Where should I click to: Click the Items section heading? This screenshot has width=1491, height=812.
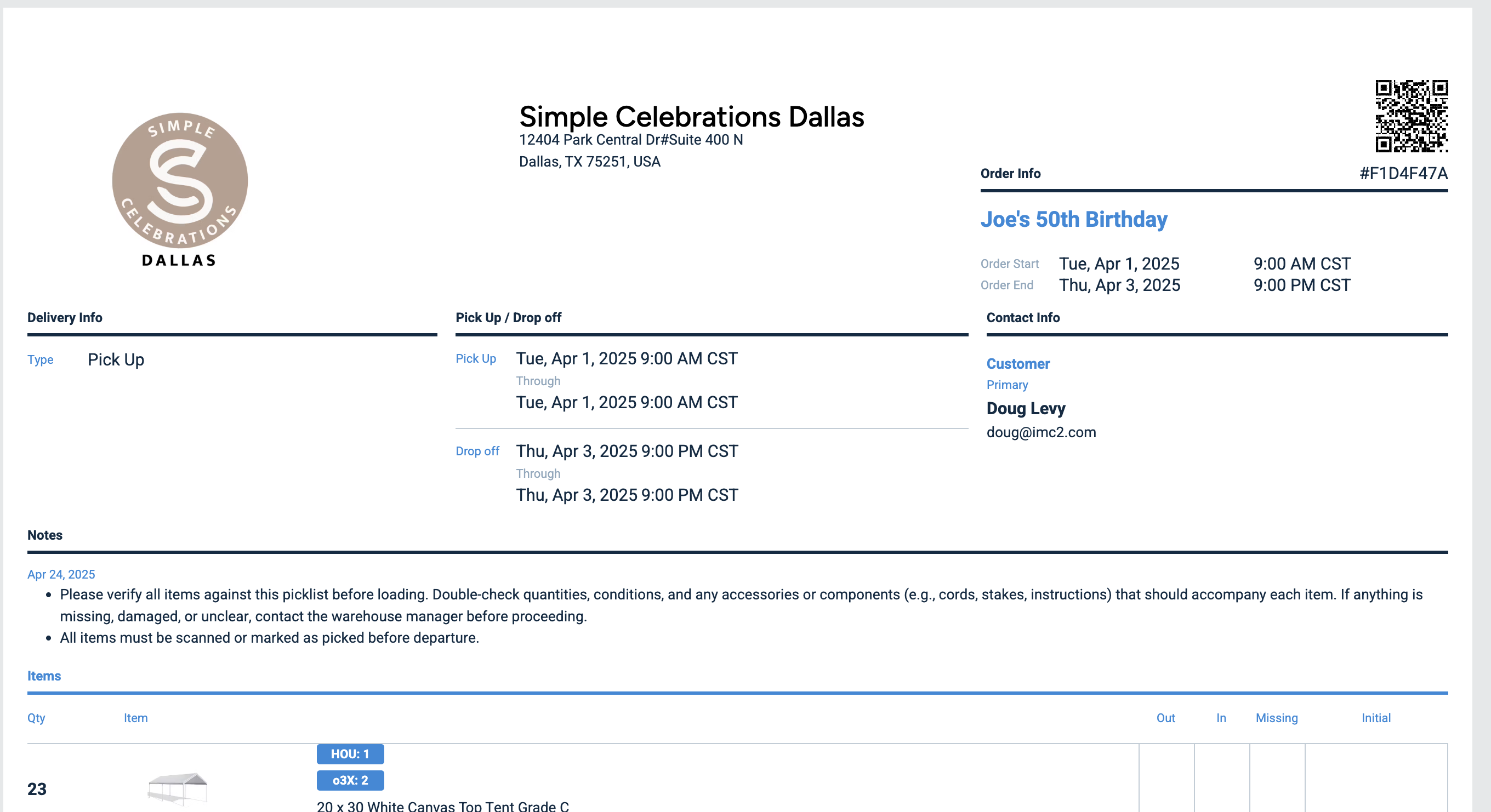pyautogui.click(x=44, y=676)
